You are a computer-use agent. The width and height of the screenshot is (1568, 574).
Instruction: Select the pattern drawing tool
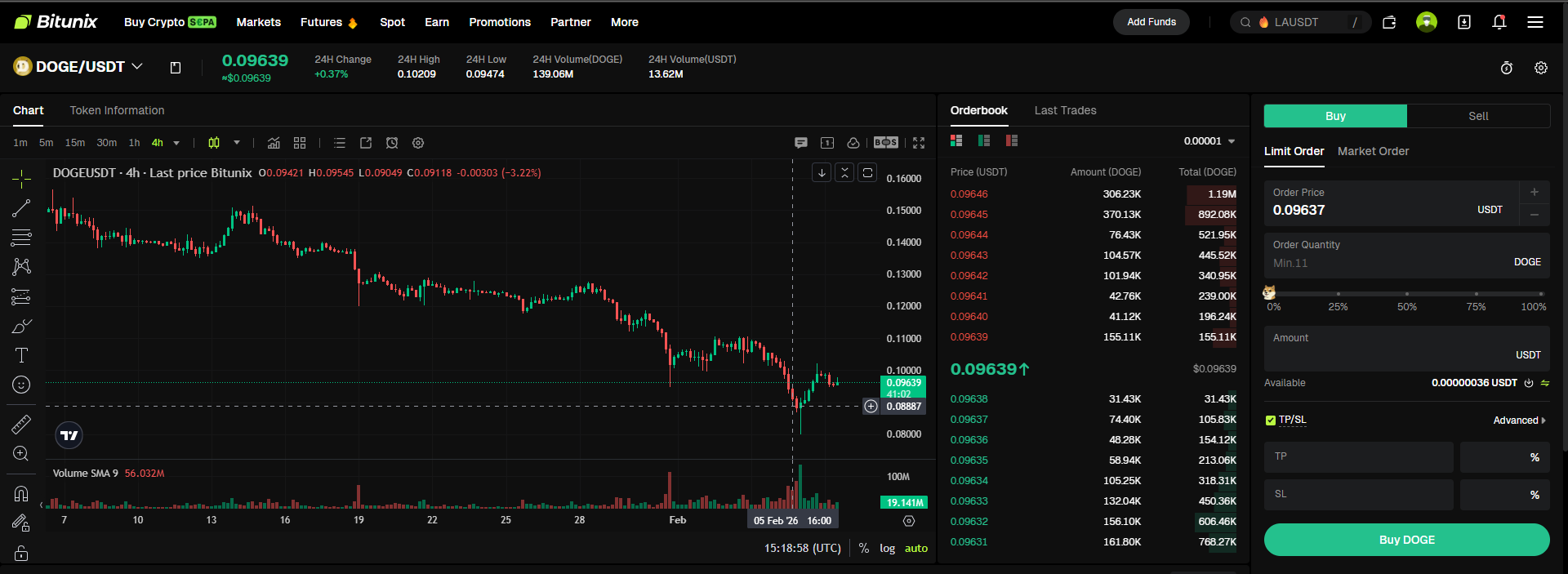click(x=21, y=267)
